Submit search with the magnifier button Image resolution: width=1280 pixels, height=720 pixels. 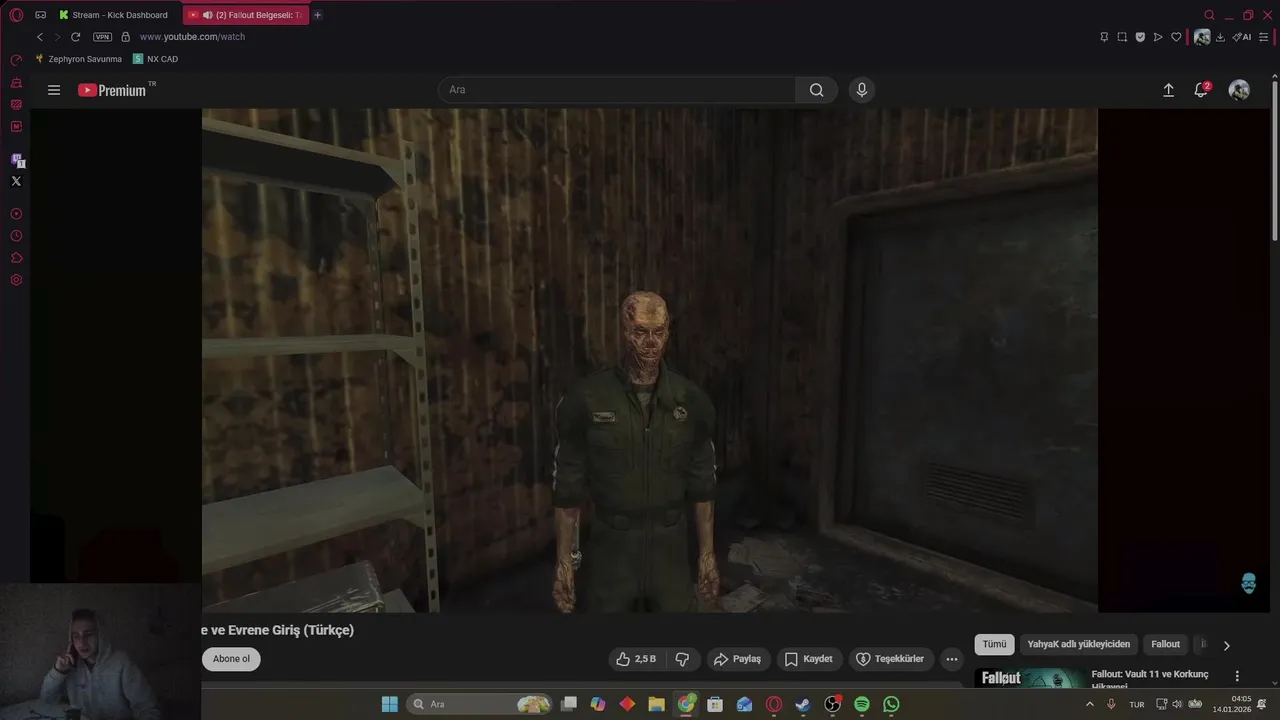click(x=817, y=90)
